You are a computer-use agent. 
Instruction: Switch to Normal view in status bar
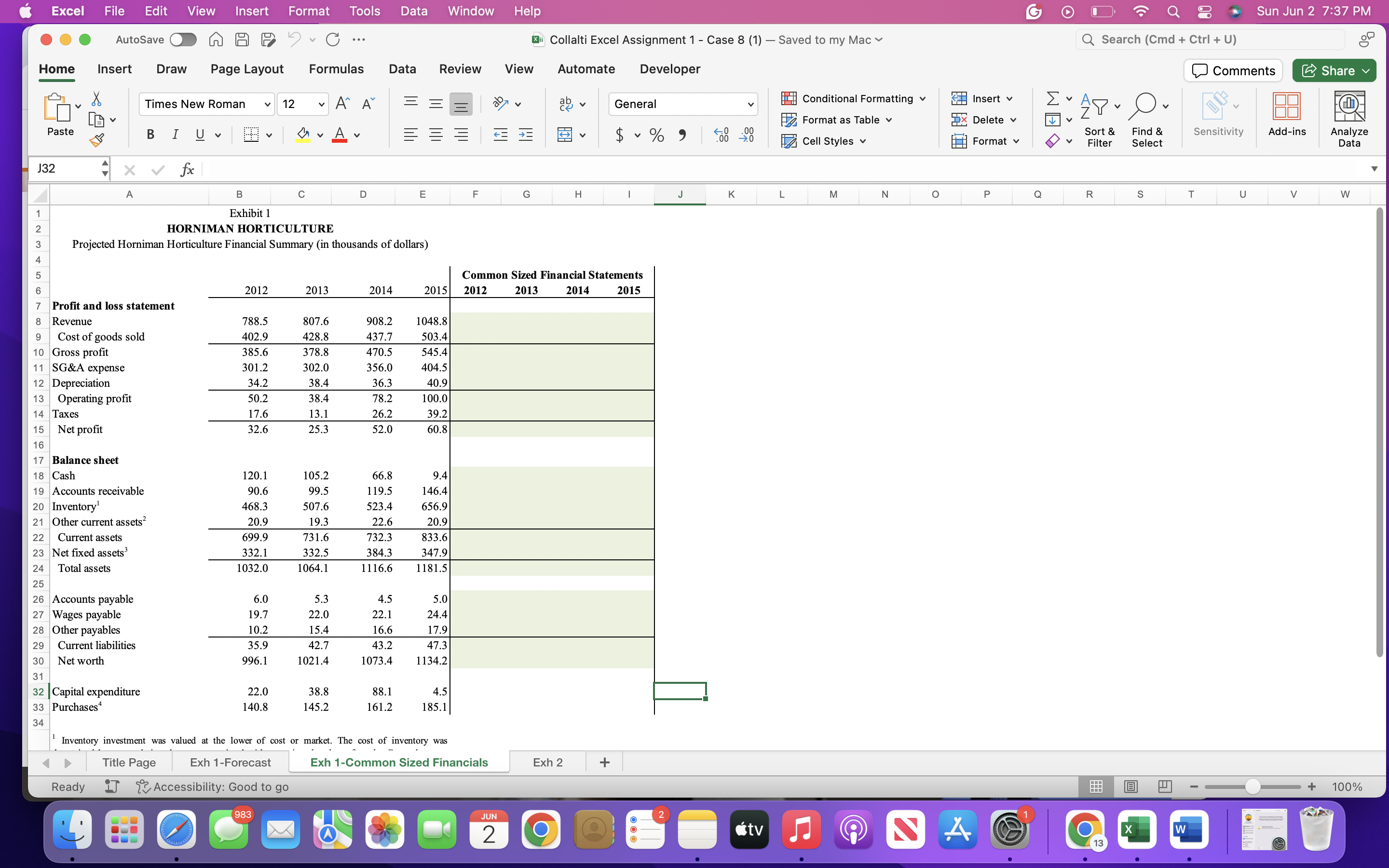pos(1096,787)
